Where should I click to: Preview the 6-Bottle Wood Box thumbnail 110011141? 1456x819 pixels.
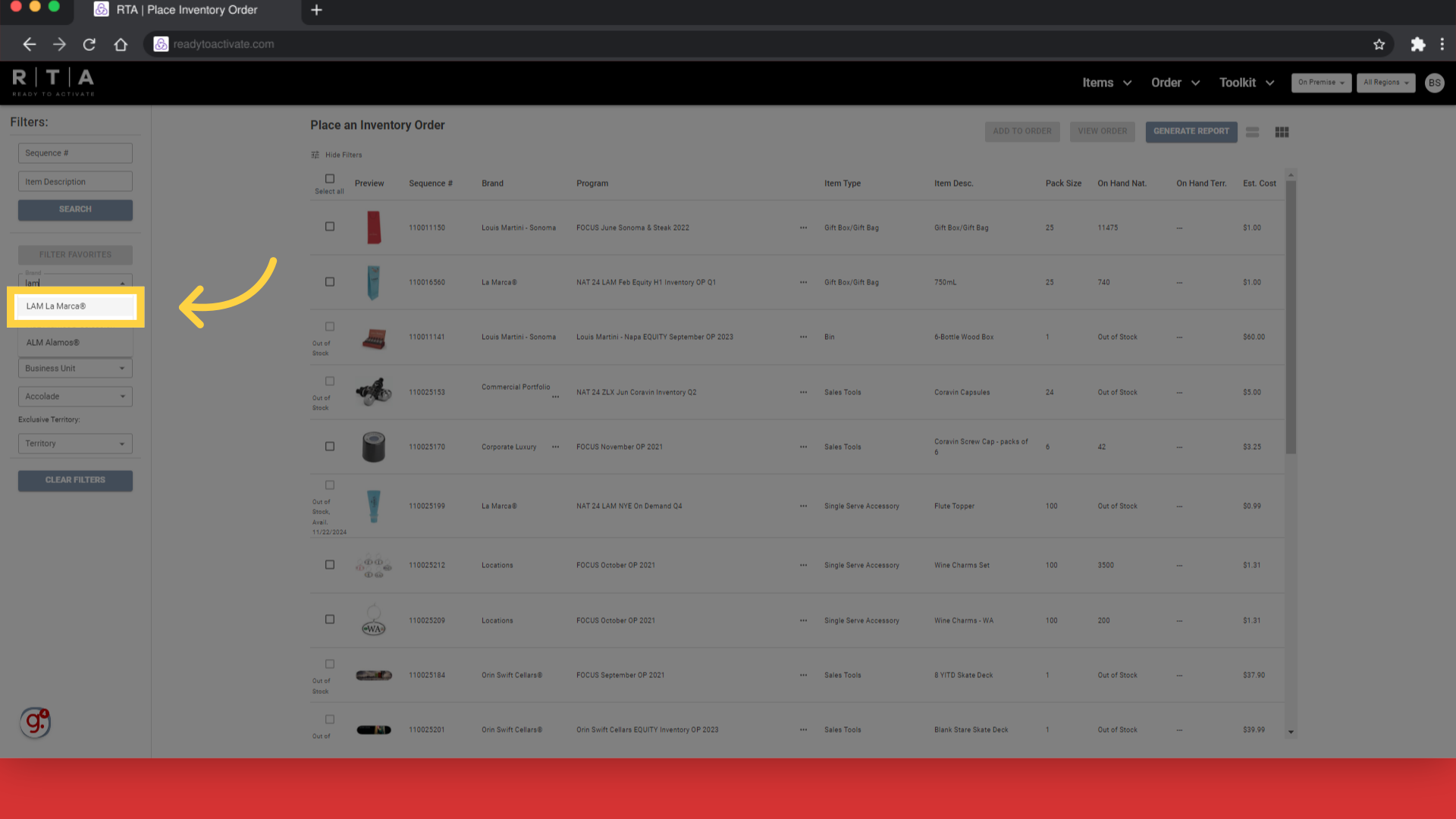(374, 338)
